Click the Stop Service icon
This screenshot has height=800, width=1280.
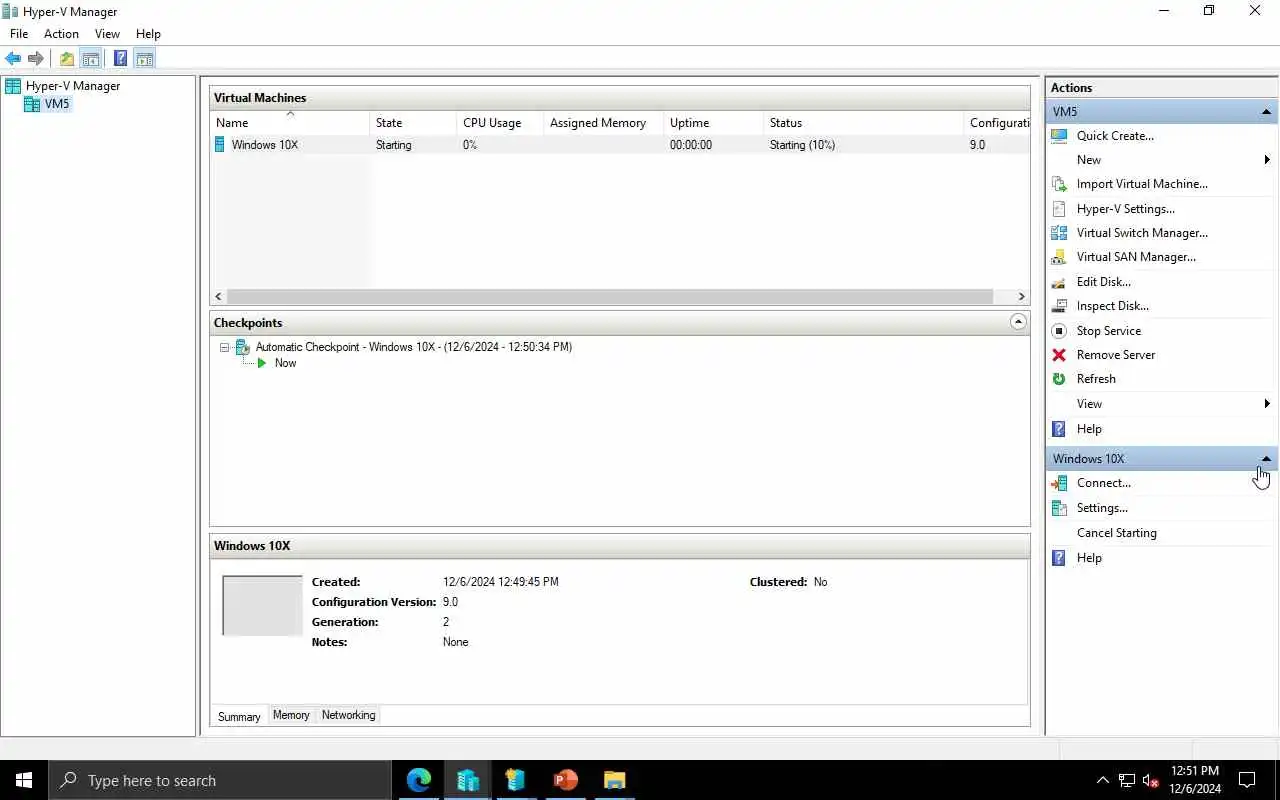tap(1059, 331)
